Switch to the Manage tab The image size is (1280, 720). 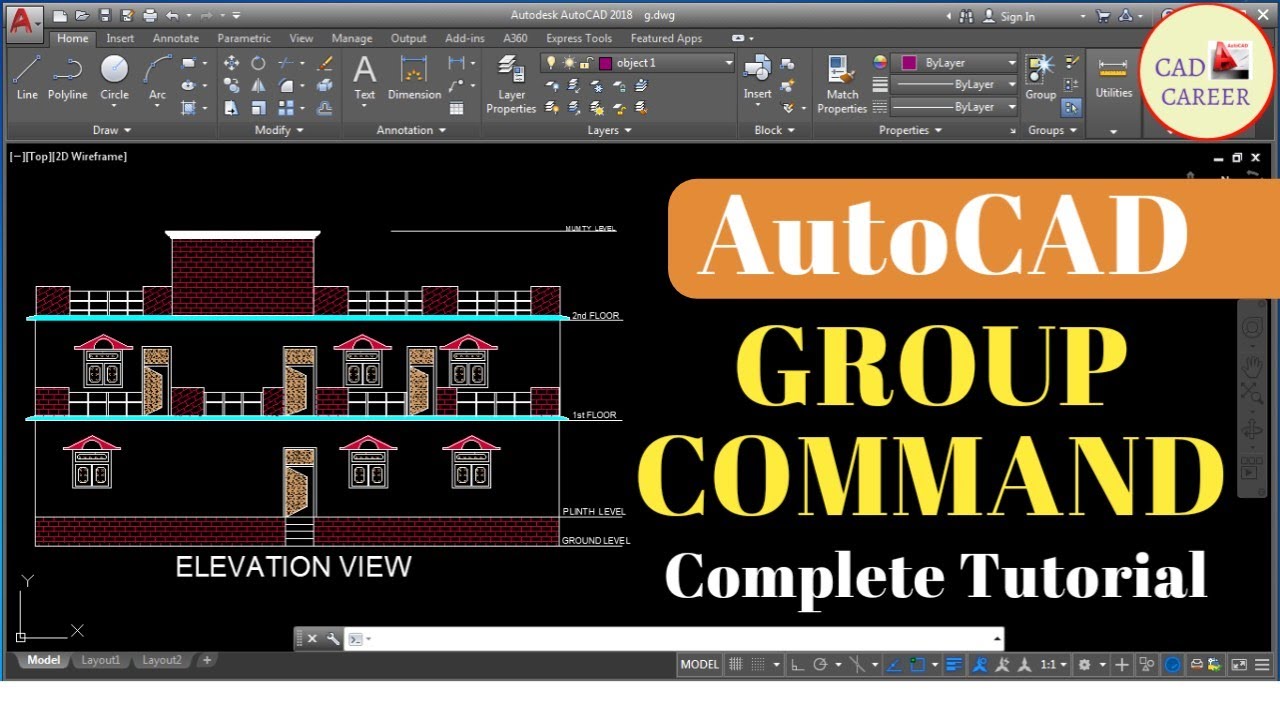point(352,39)
